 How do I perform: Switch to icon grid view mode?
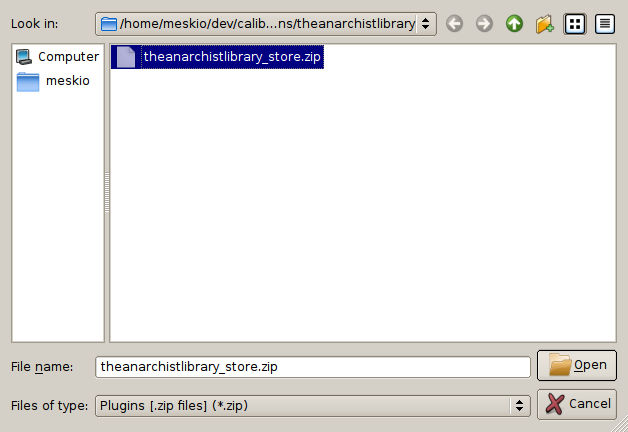pos(575,24)
